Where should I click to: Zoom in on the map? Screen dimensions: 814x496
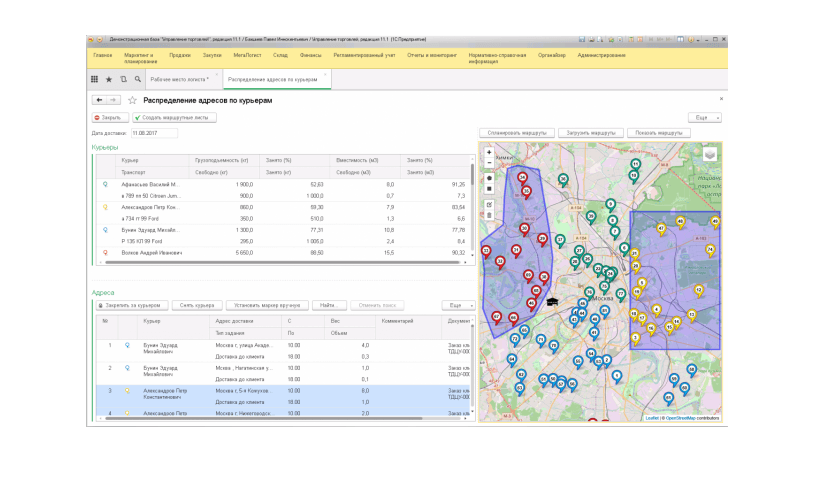489,152
